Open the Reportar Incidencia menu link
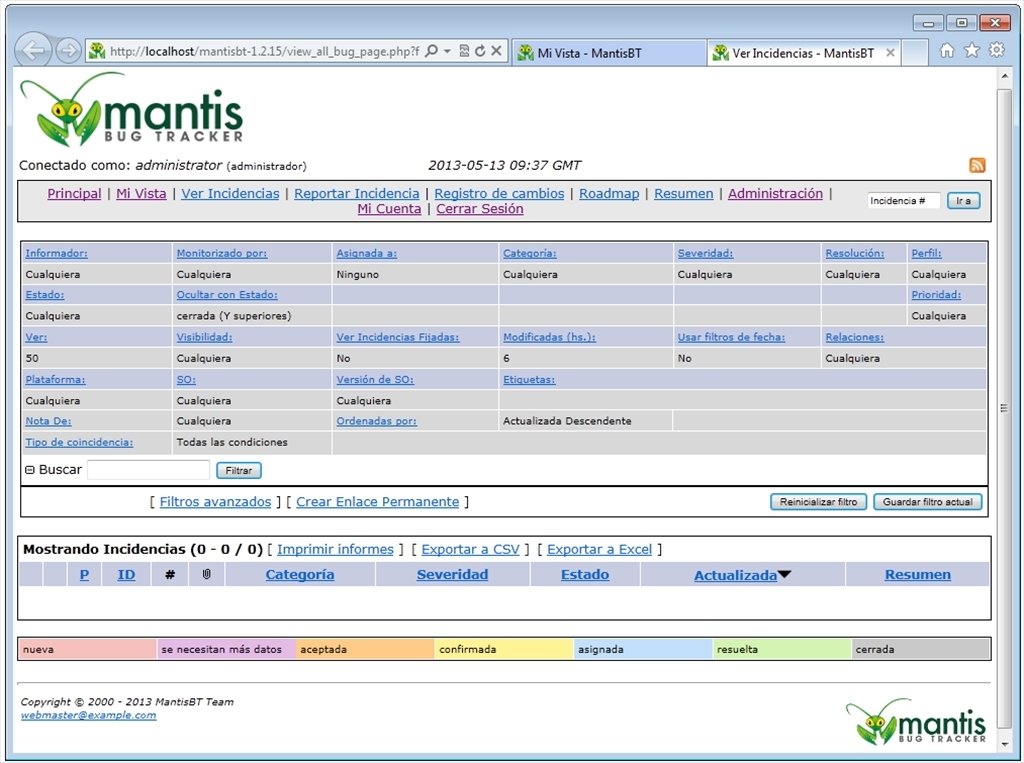Screen dimensions: 1024x763 coord(357,193)
